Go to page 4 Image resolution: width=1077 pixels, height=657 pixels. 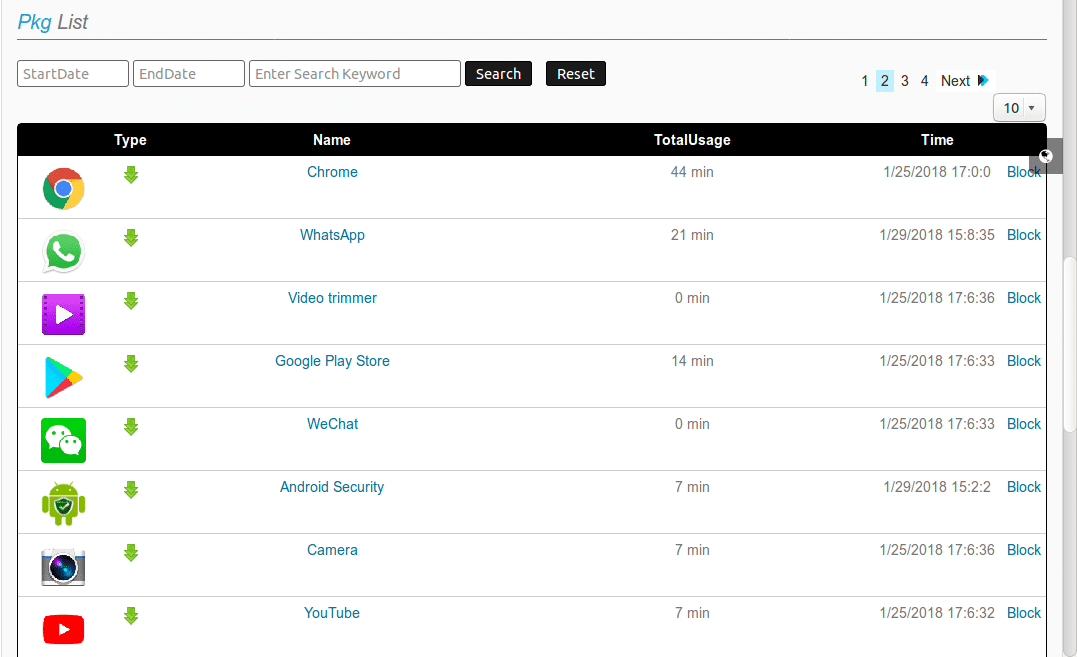pos(925,81)
